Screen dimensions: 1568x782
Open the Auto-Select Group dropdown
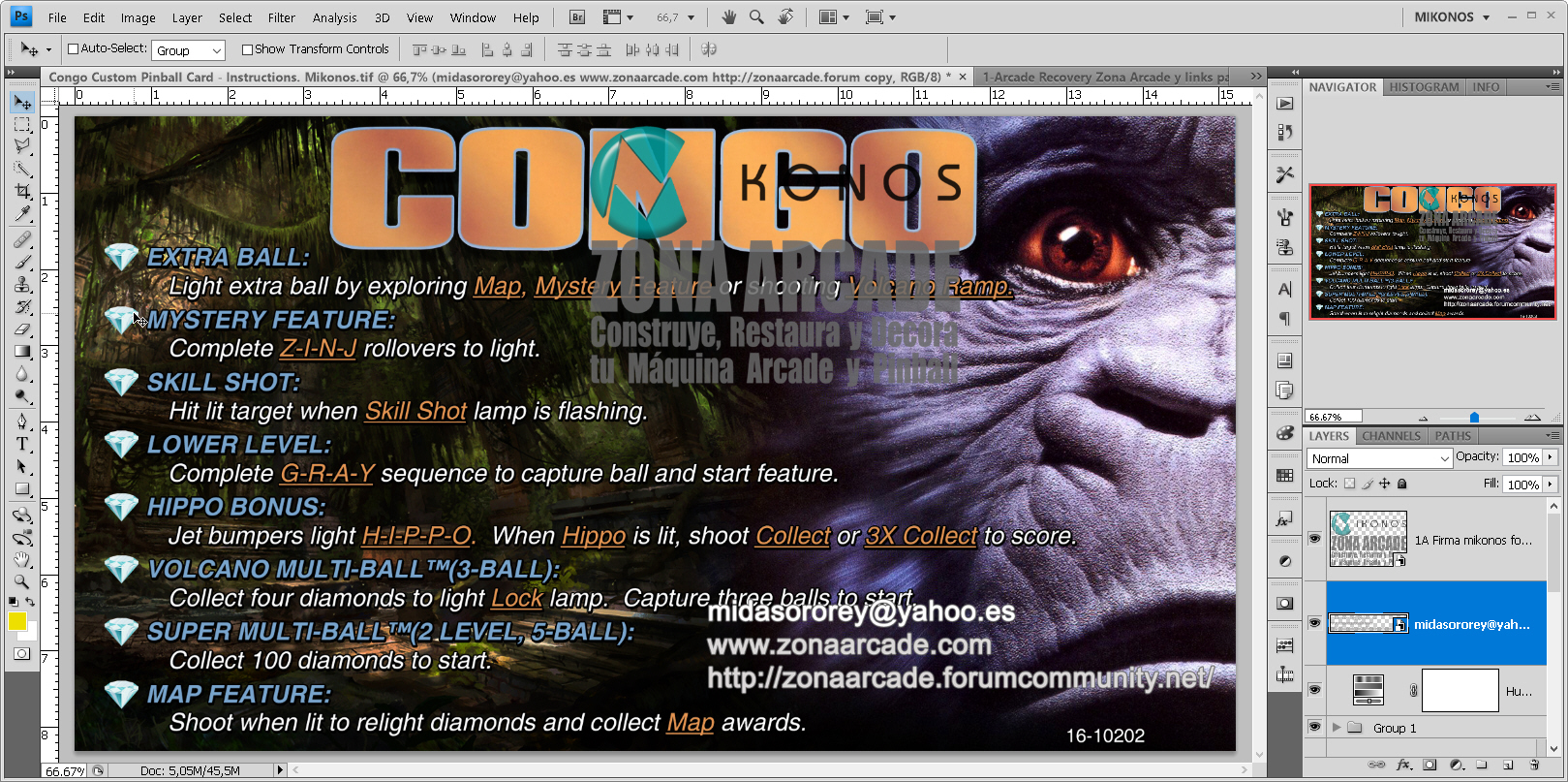coord(188,50)
